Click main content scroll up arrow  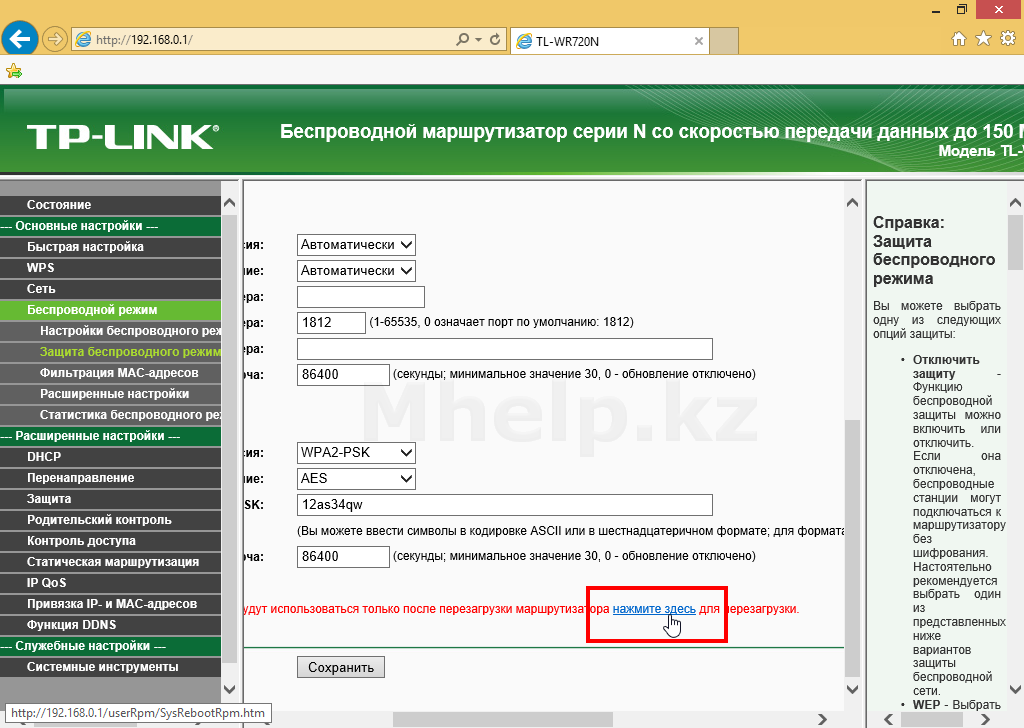pos(852,202)
